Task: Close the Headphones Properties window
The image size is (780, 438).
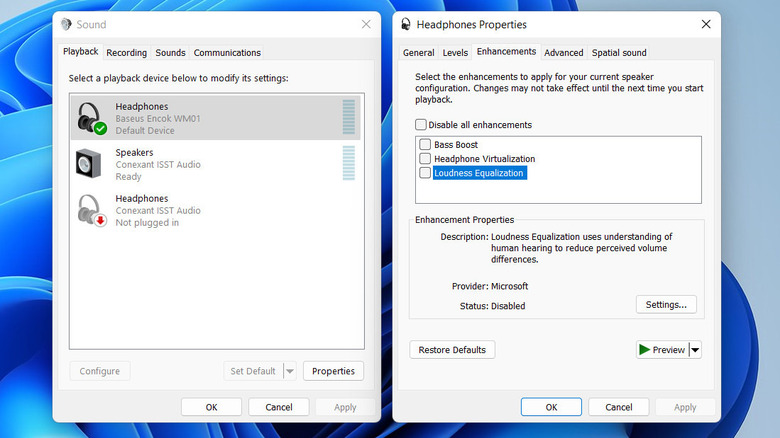Action: pyautogui.click(x=706, y=24)
